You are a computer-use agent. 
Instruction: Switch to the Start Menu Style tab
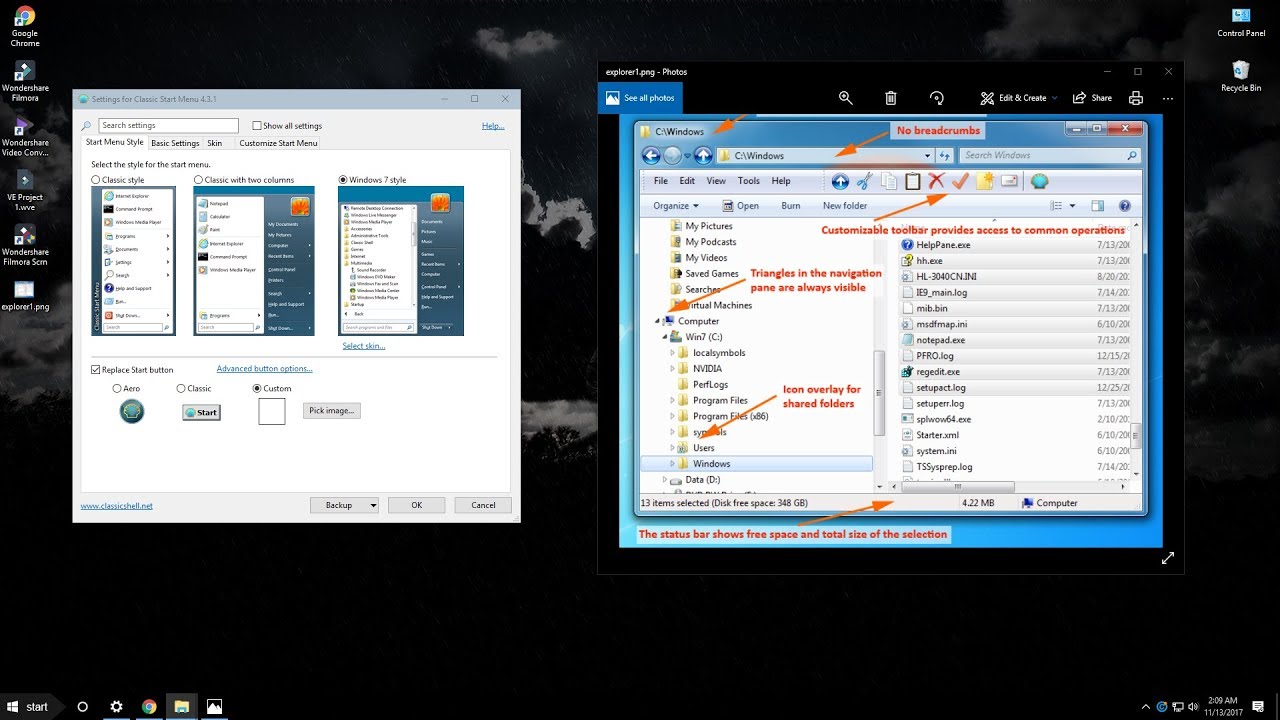pyautogui.click(x=115, y=143)
